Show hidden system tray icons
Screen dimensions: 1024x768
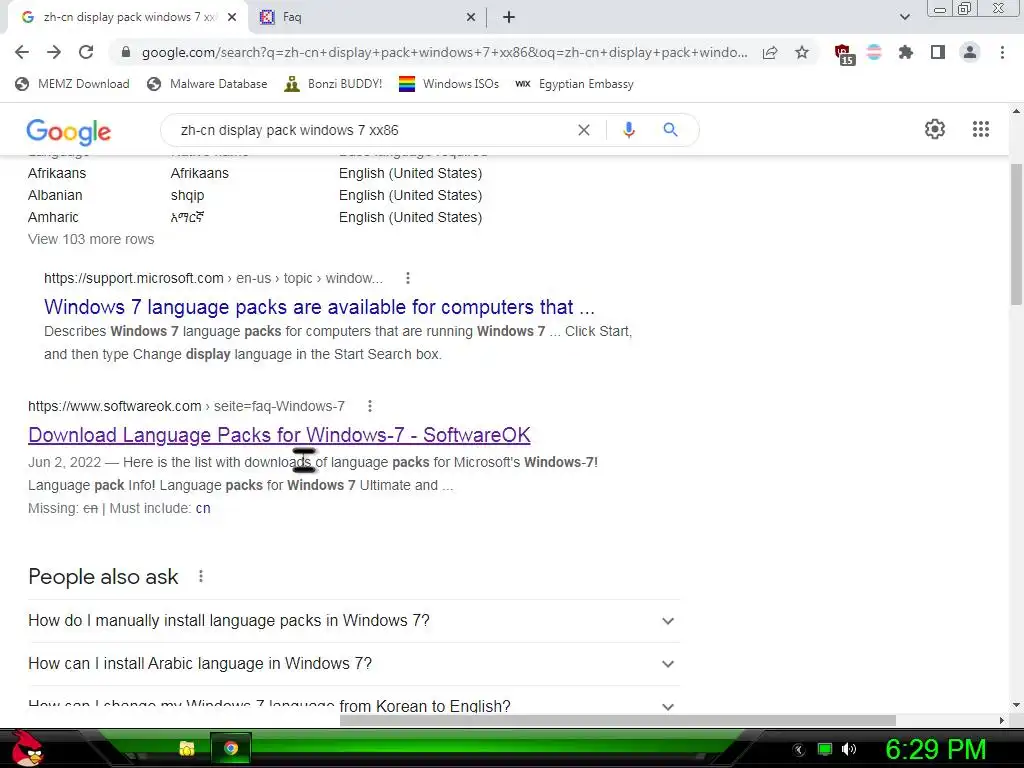coord(798,750)
